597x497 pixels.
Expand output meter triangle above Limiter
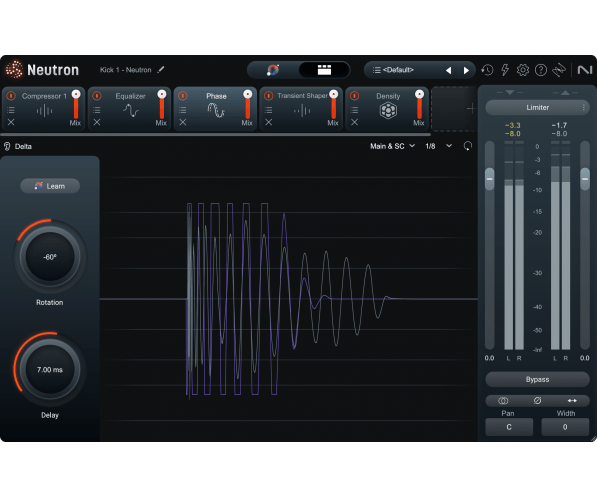pyautogui.click(x=565, y=93)
